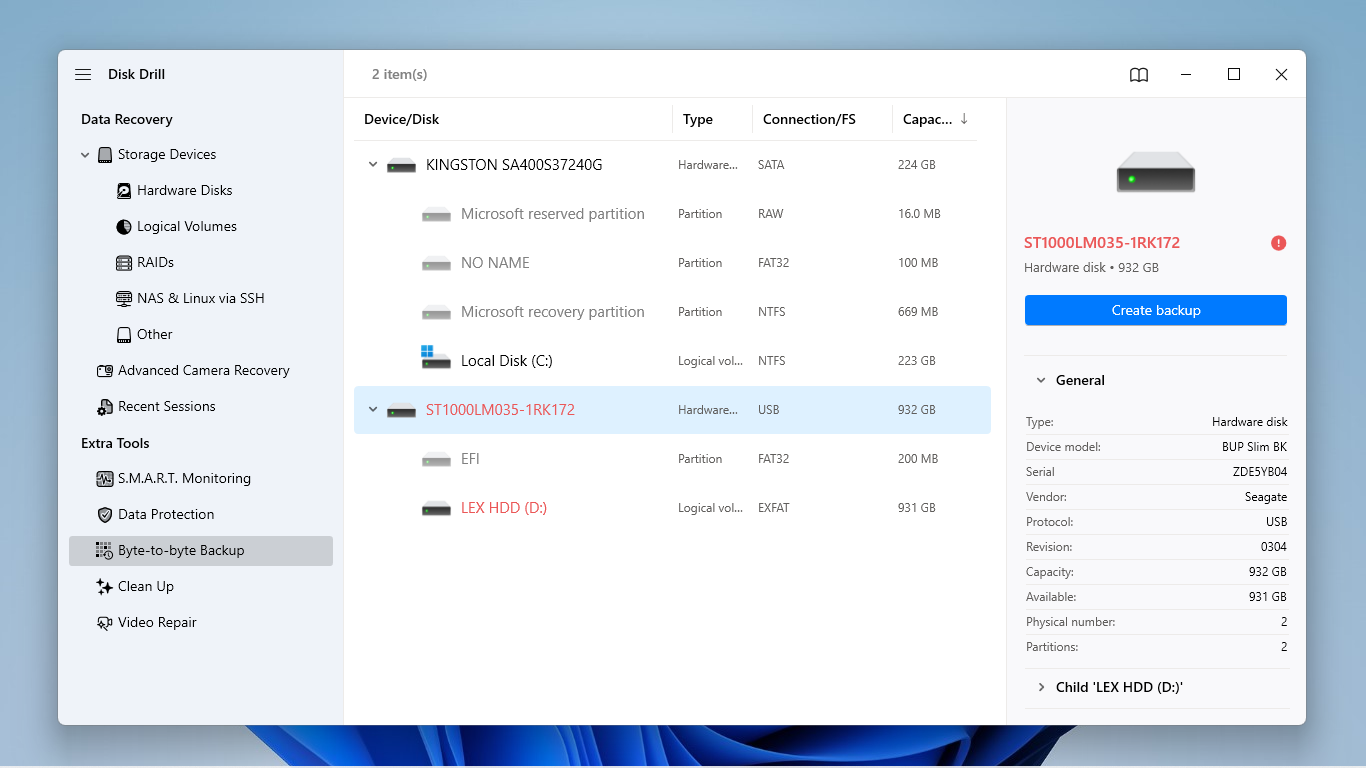Click the device model BUP Slim BK

(x=1254, y=447)
